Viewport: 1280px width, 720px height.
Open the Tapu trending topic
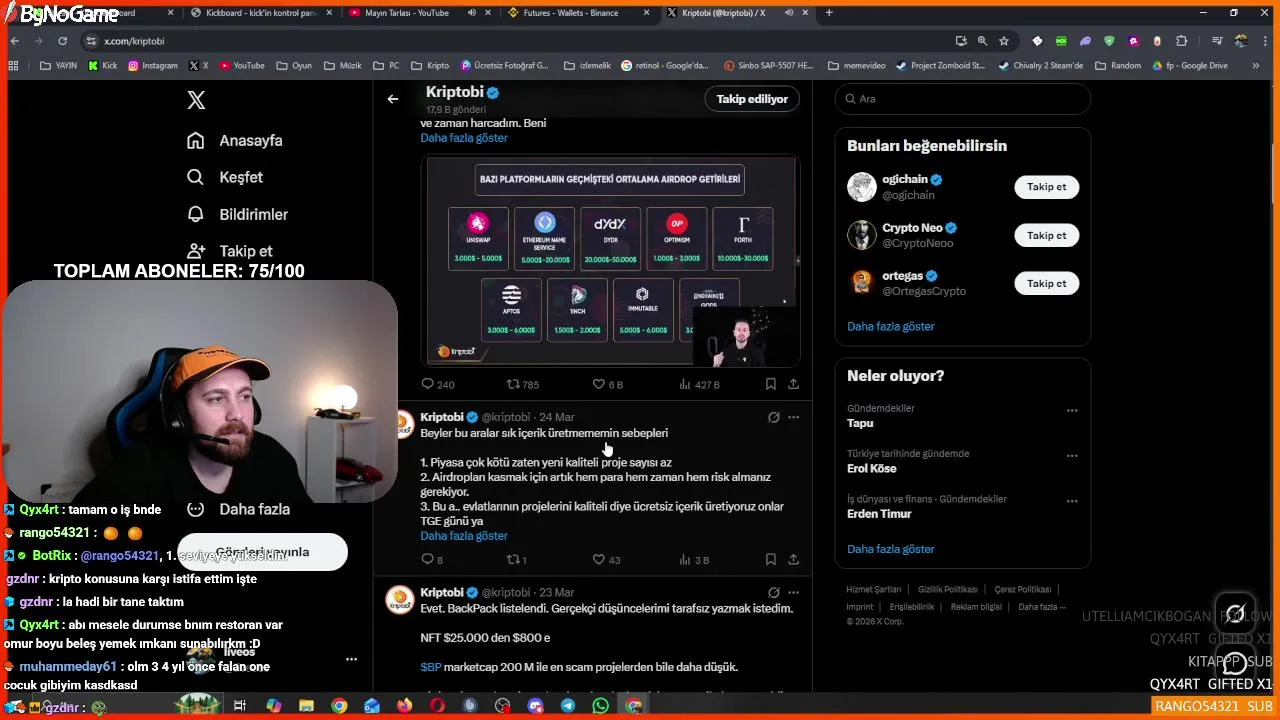[x=860, y=423]
